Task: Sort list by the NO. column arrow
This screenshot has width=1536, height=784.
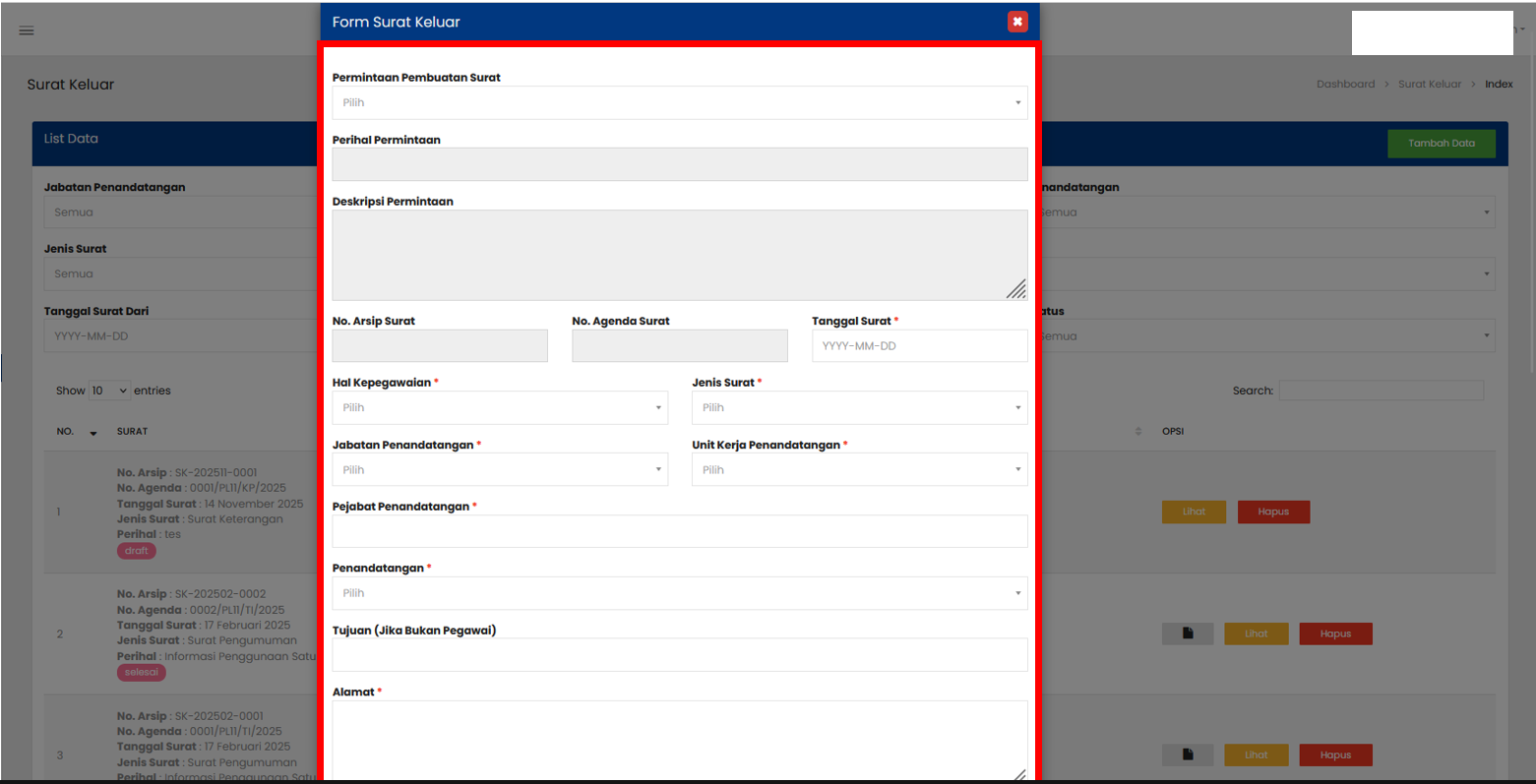Action: 93,433
